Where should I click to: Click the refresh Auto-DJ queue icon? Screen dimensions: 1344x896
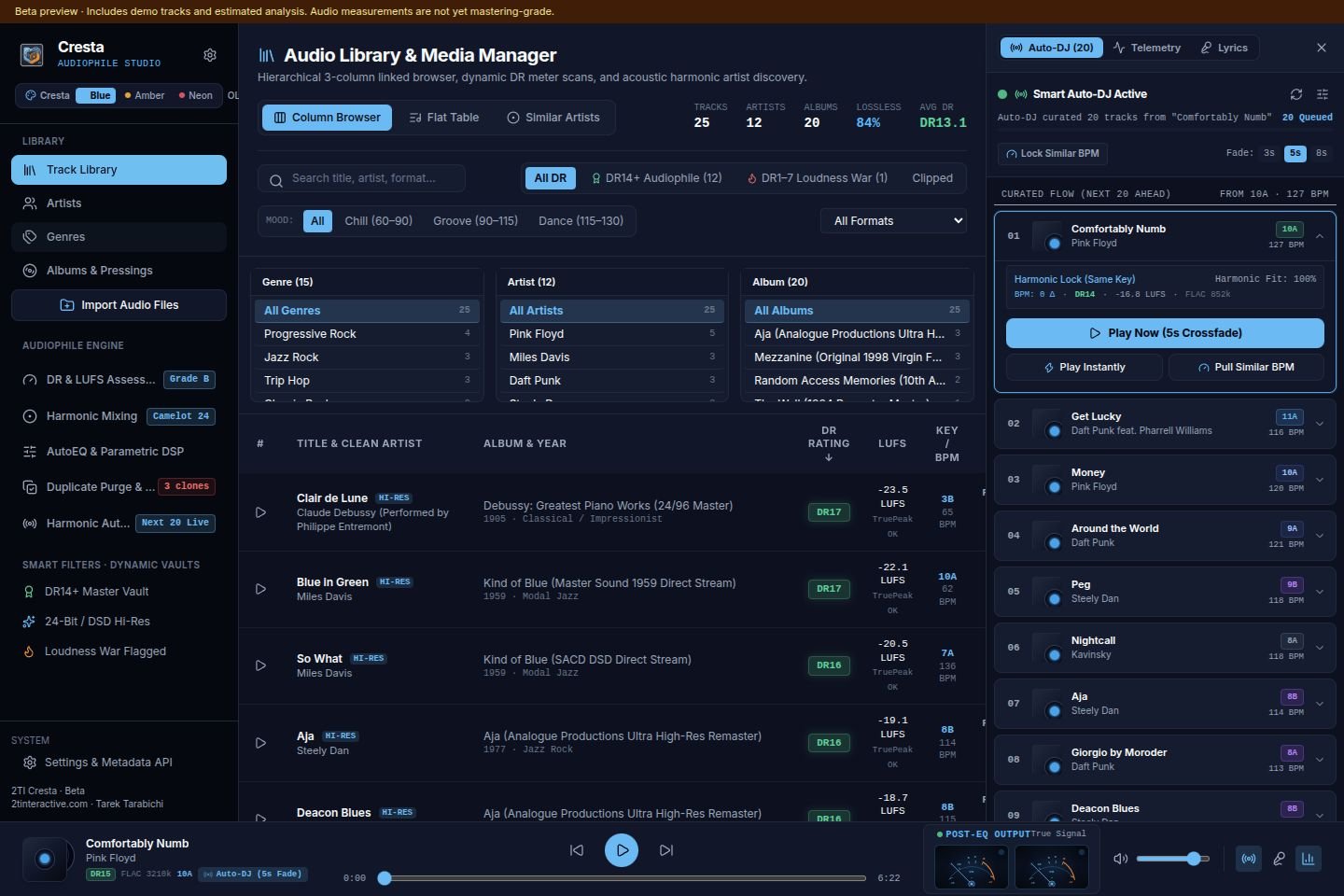[1296, 94]
